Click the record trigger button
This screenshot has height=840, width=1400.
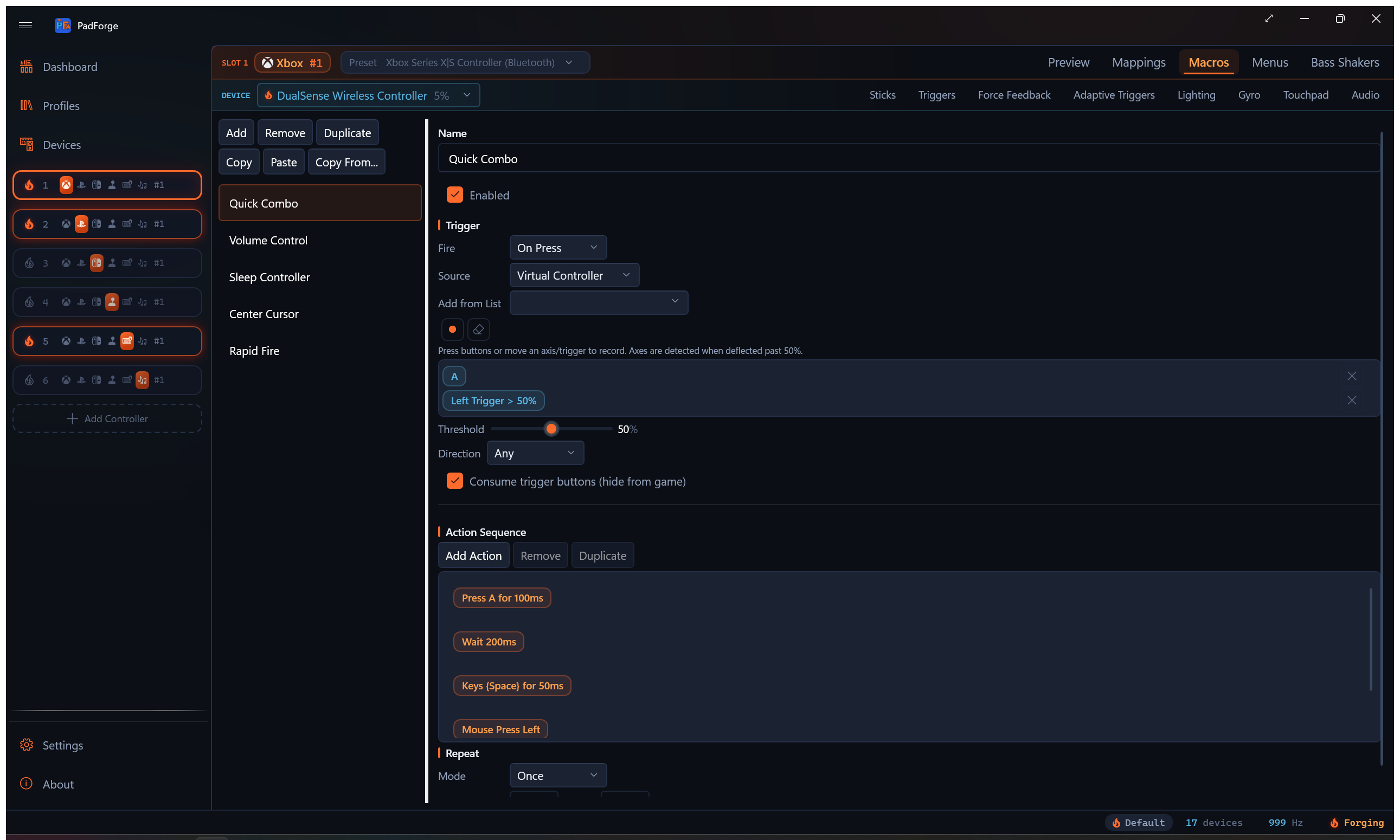(x=453, y=329)
